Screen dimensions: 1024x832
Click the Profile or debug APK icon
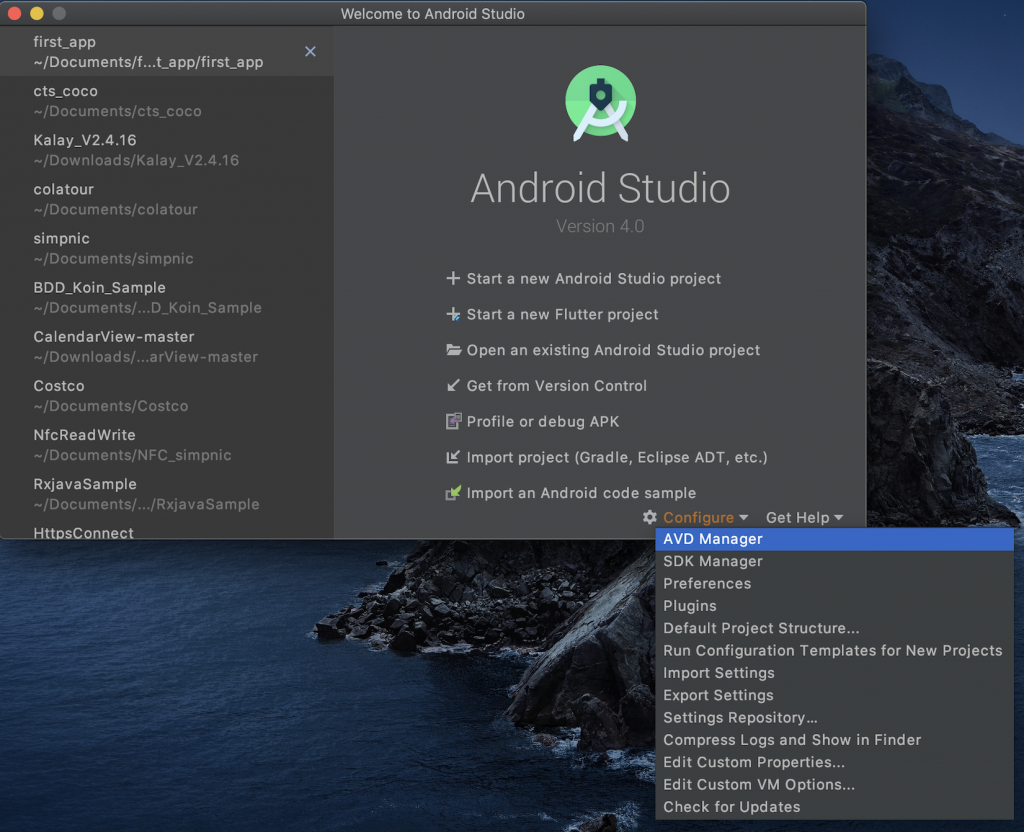[x=453, y=421]
